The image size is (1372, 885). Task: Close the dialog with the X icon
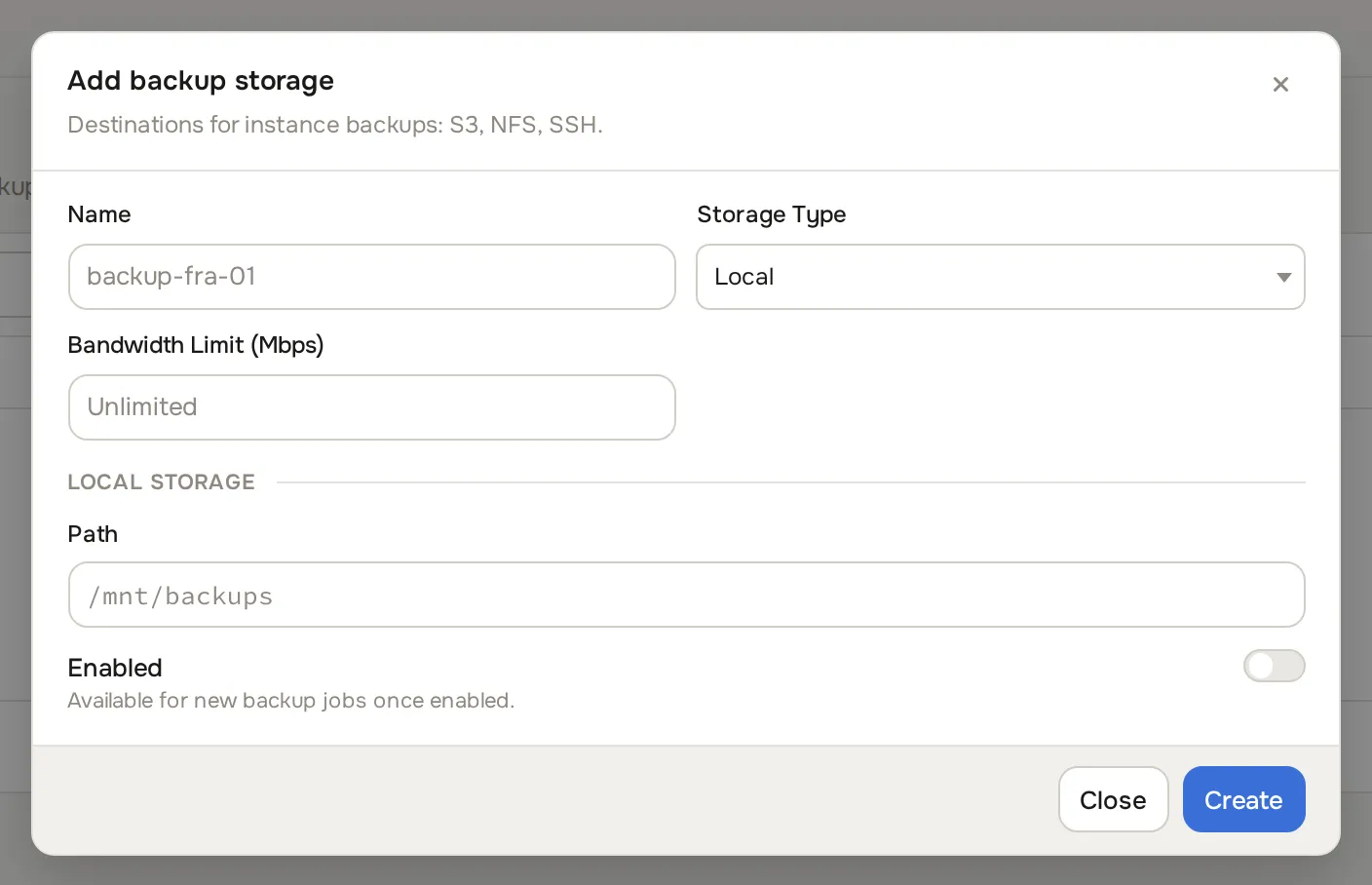point(1280,85)
